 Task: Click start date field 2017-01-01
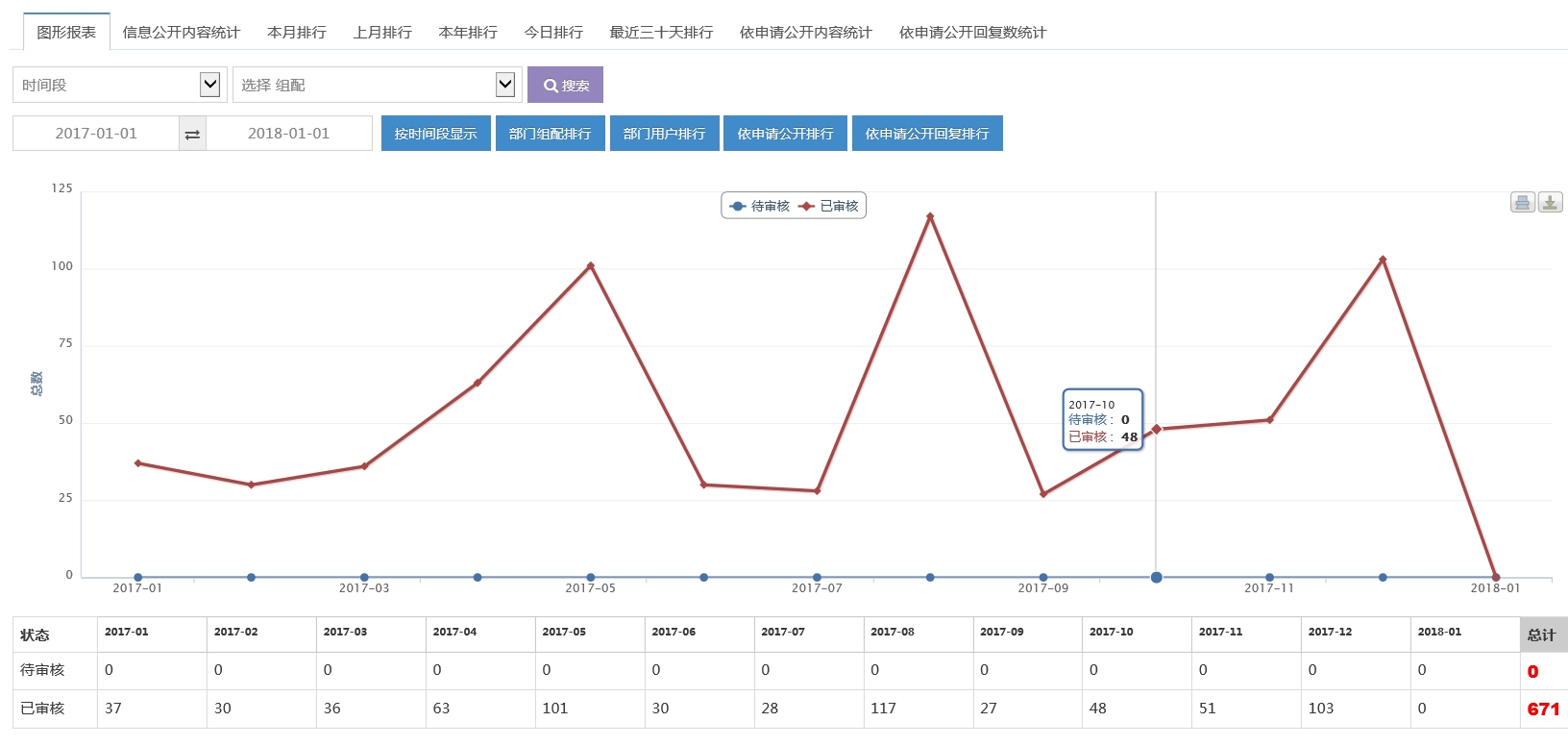coord(96,134)
